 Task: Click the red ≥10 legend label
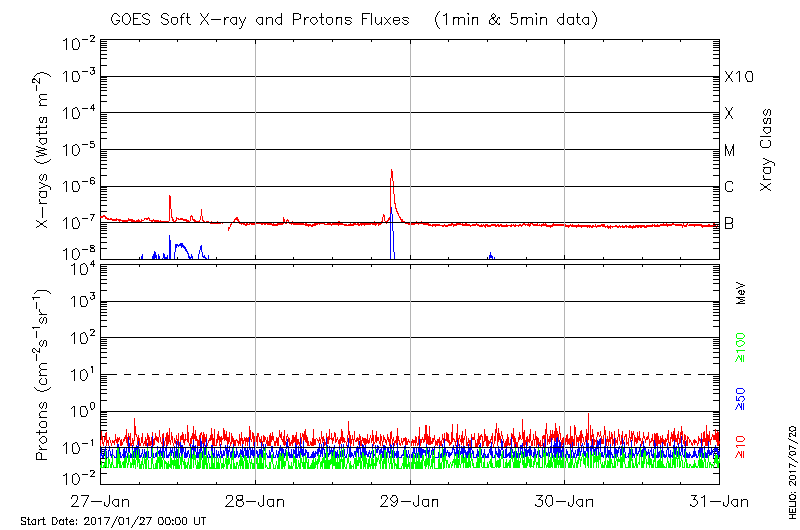pyautogui.click(x=742, y=448)
